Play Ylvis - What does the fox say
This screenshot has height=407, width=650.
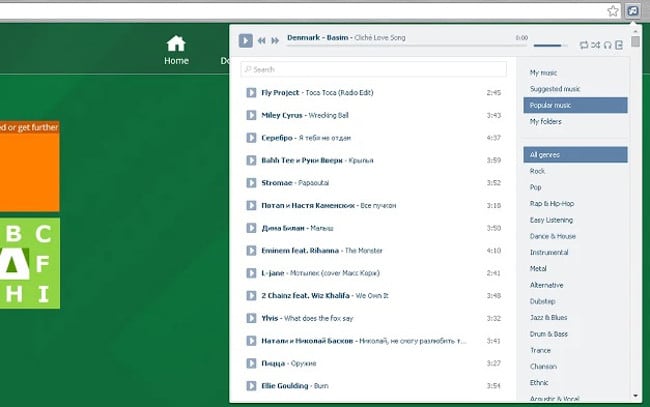coord(251,318)
